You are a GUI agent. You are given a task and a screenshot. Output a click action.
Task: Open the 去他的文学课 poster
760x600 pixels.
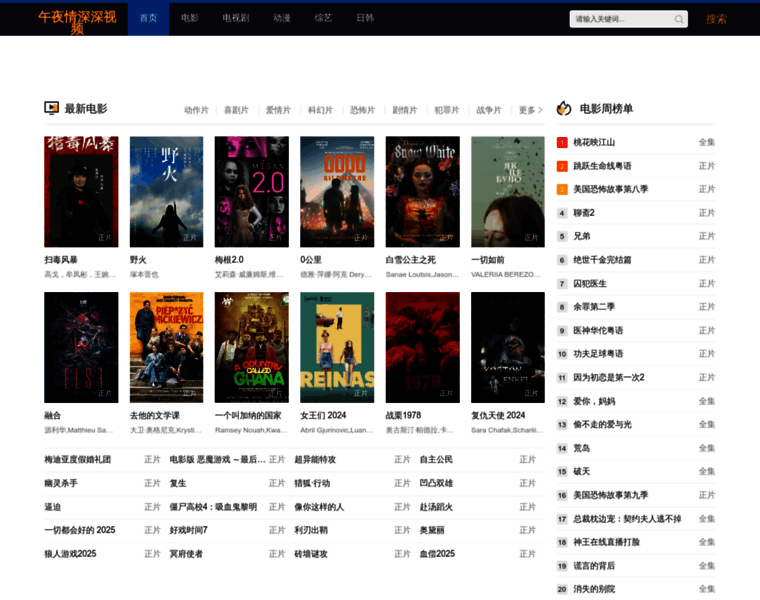[166, 347]
